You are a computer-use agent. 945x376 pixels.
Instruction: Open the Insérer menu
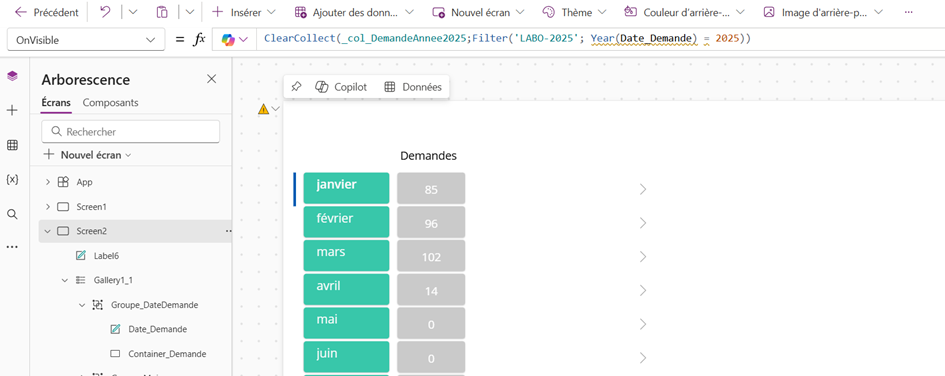click(244, 12)
